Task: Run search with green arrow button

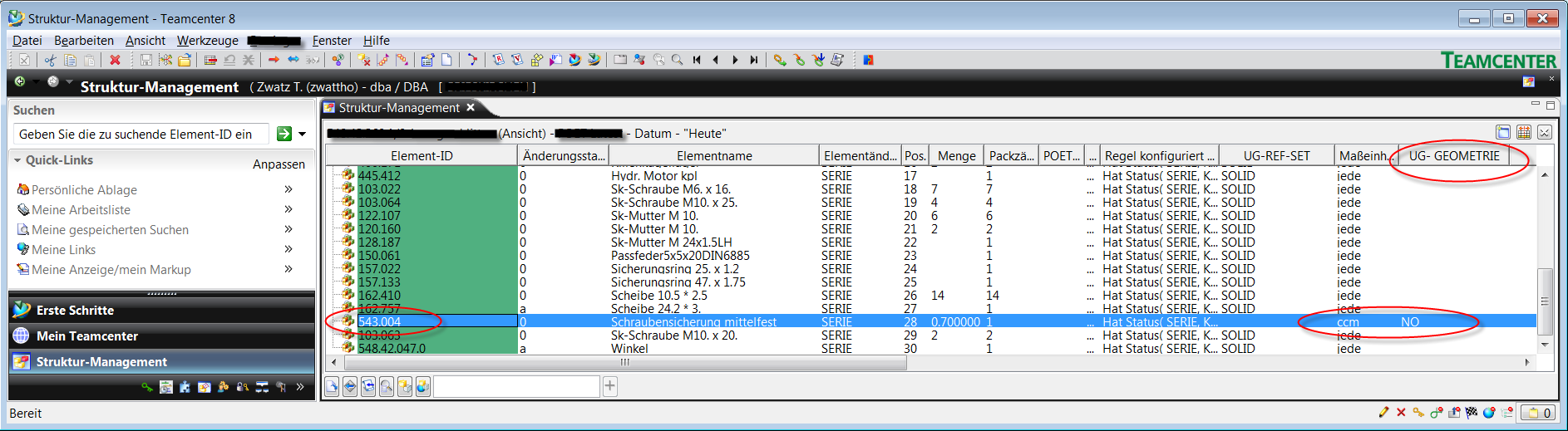Action: coord(284,134)
